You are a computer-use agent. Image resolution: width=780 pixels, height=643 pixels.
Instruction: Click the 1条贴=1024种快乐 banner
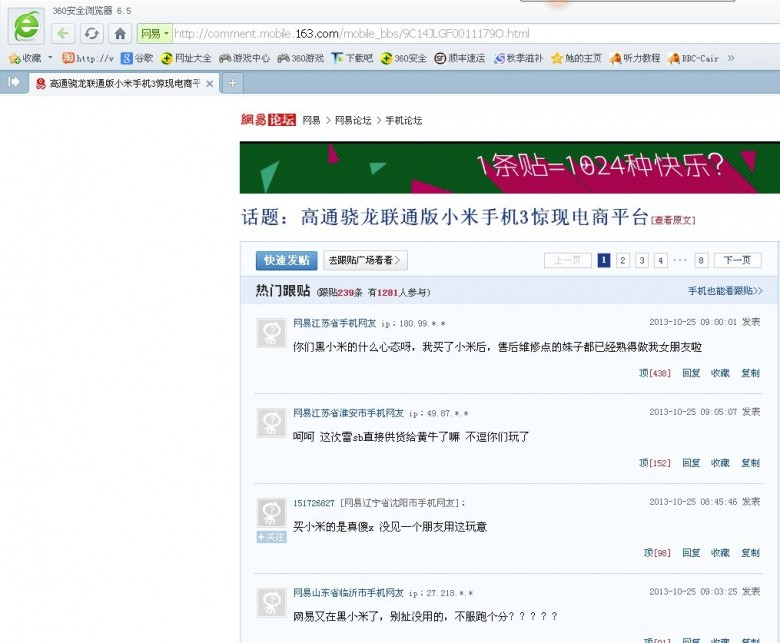(510, 168)
